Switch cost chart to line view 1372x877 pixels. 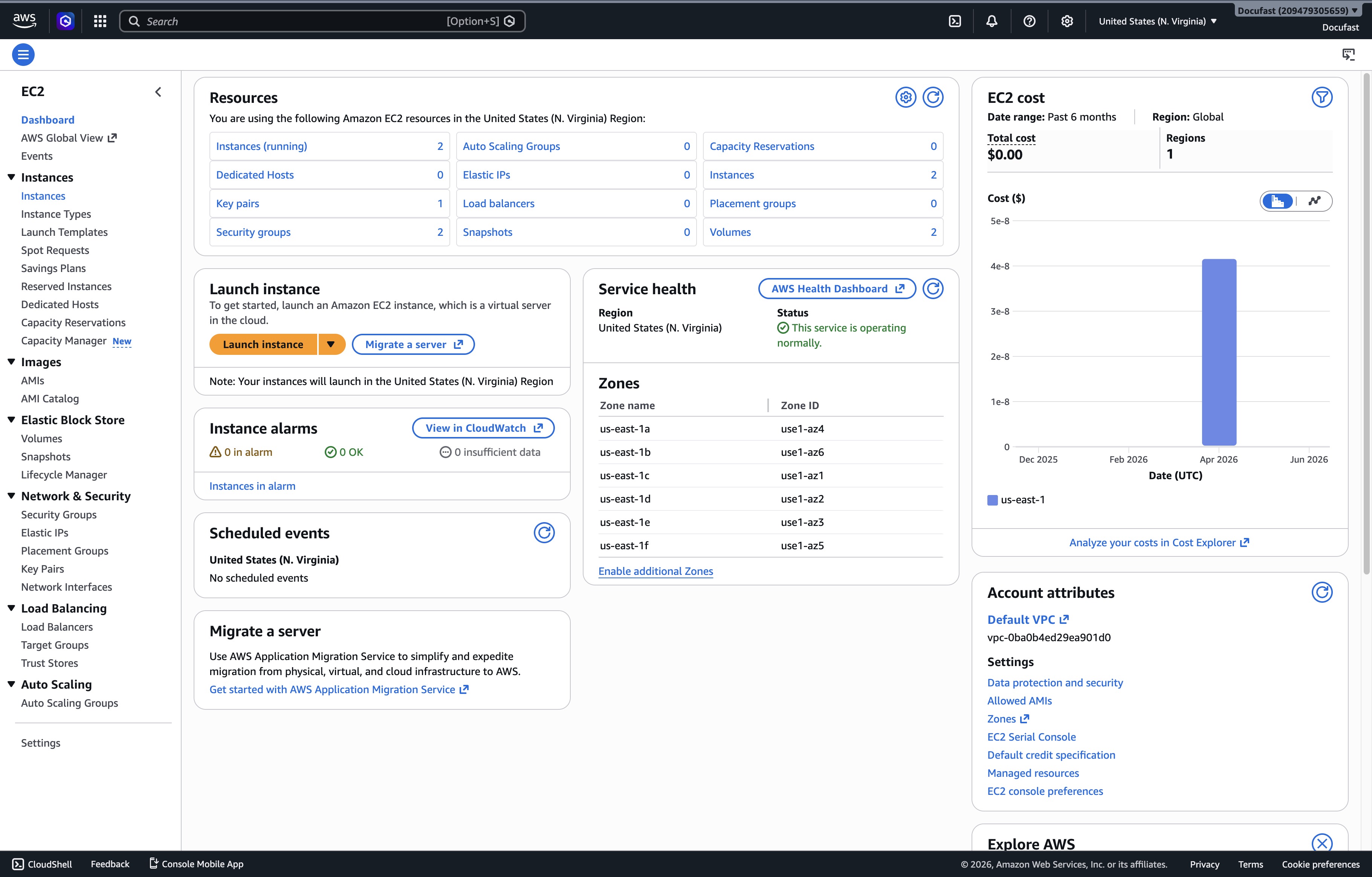[x=1314, y=200]
